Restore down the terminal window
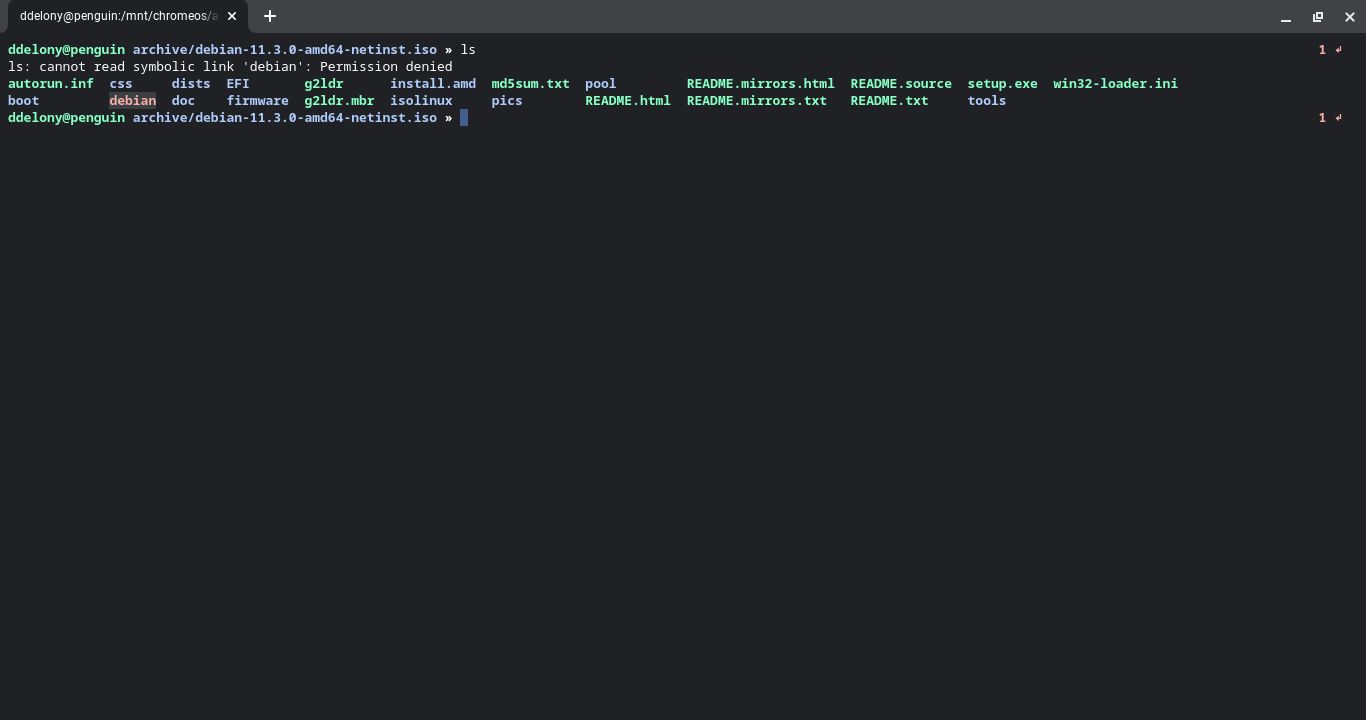 [x=1318, y=17]
